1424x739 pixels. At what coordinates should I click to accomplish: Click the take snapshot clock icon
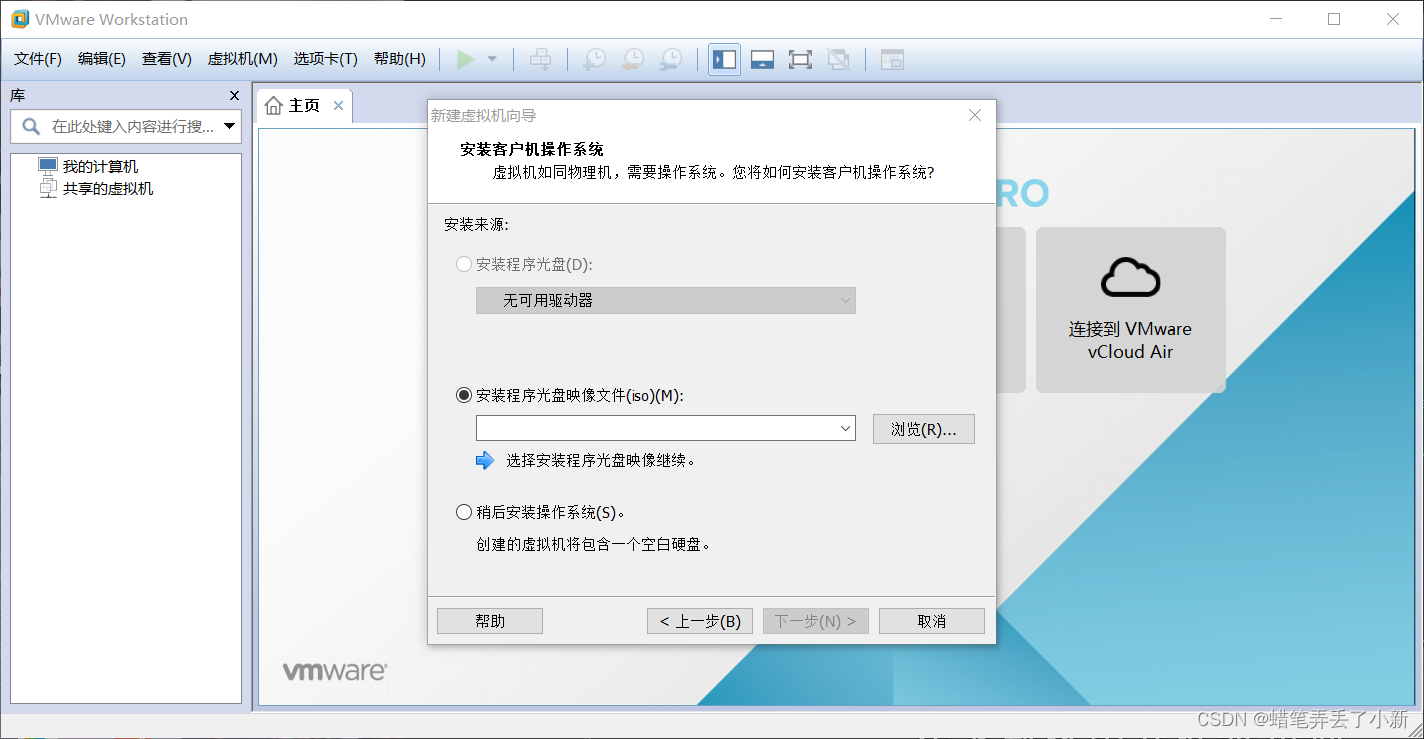tap(594, 59)
